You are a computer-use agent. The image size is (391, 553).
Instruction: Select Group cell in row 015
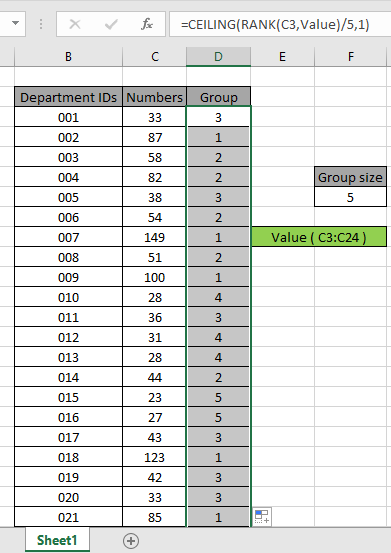click(219, 397)
